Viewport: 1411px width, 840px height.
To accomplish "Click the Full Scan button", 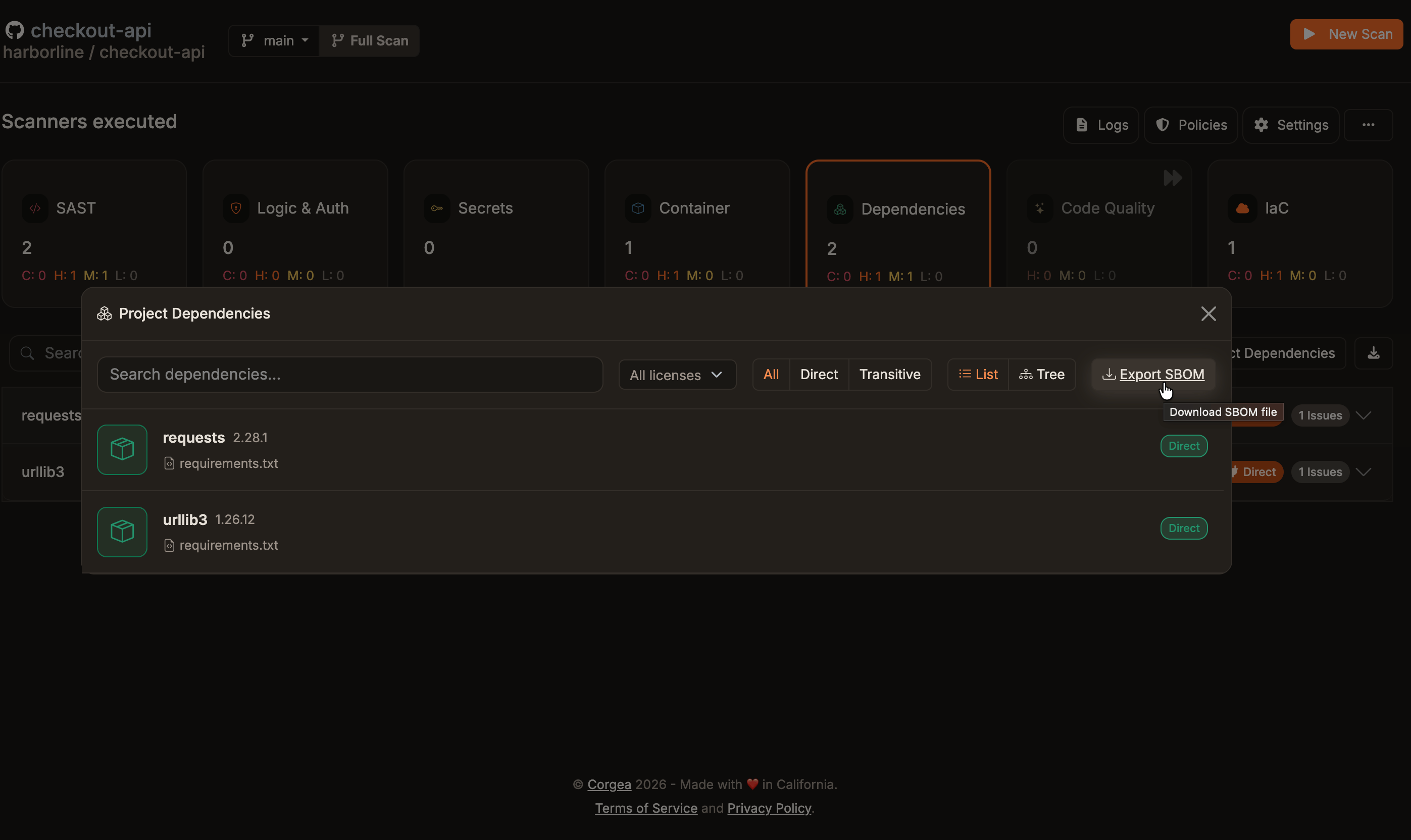I will 369,41.
